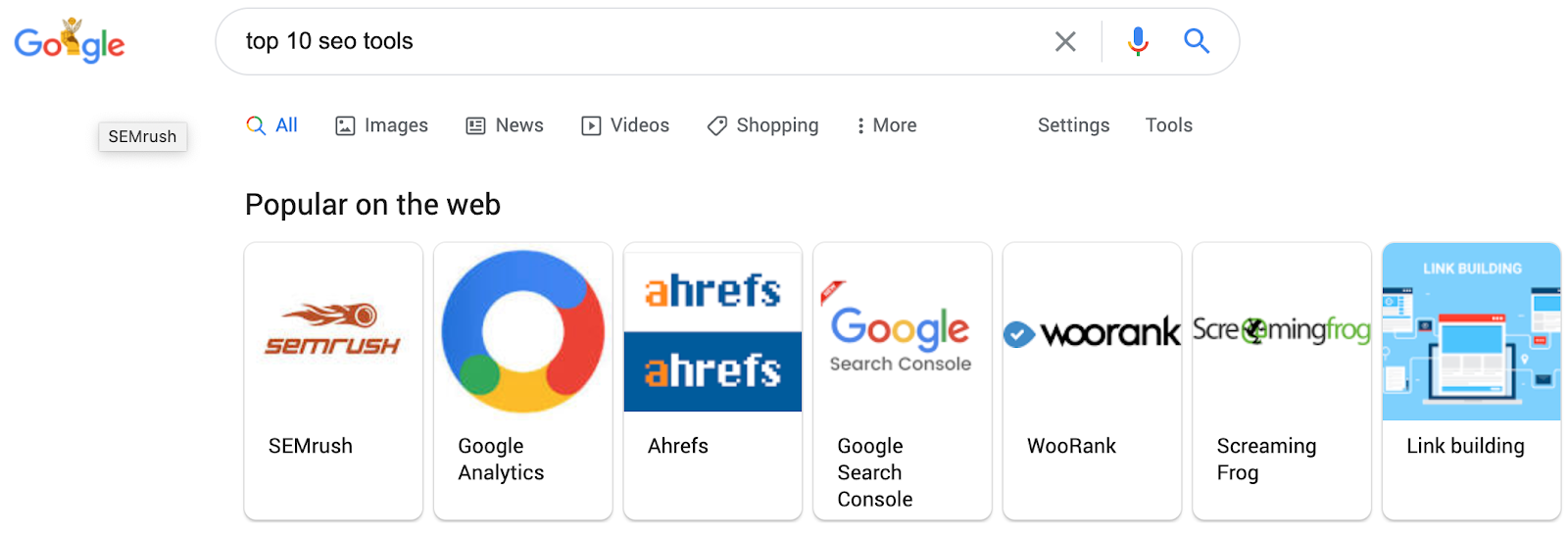Open the News tab
This screenshot has height=536, width=1568.
point(505,125)
